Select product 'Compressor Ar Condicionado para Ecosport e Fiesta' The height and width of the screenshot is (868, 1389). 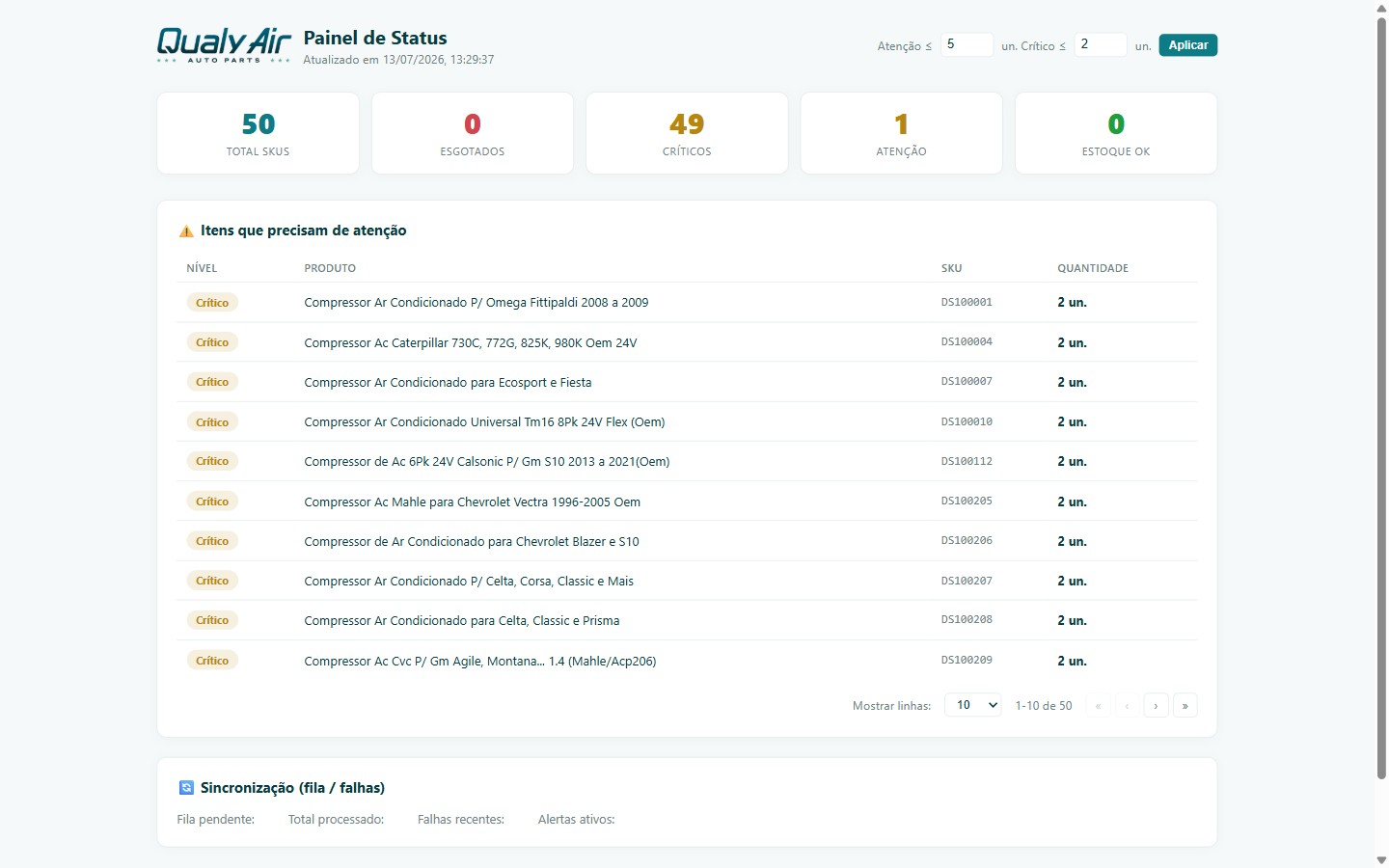448,383
